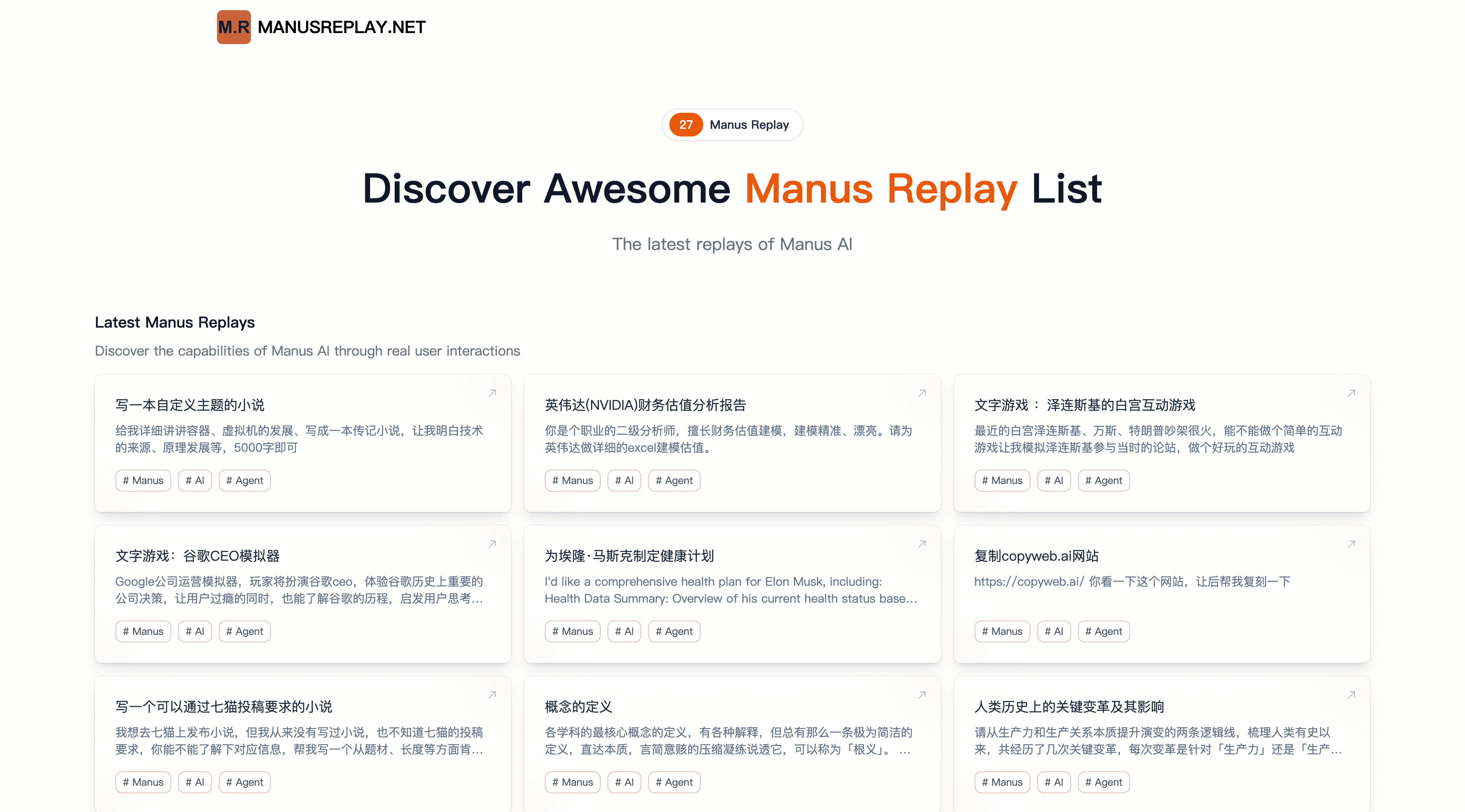Open arrow icon on 泽连斯基的白宫互动游戏 card
This screenshot has width=1465, height=812.
point(1351,393)
